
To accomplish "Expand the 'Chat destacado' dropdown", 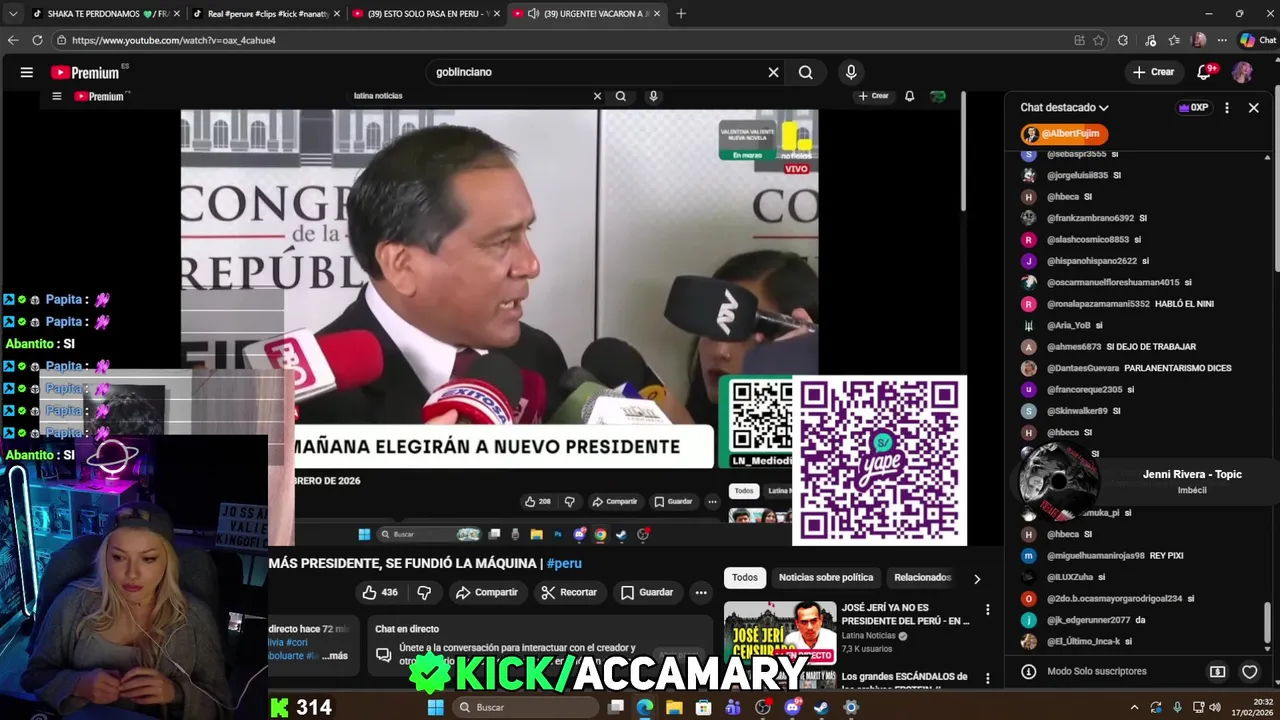I will (x=1064, y=107).
